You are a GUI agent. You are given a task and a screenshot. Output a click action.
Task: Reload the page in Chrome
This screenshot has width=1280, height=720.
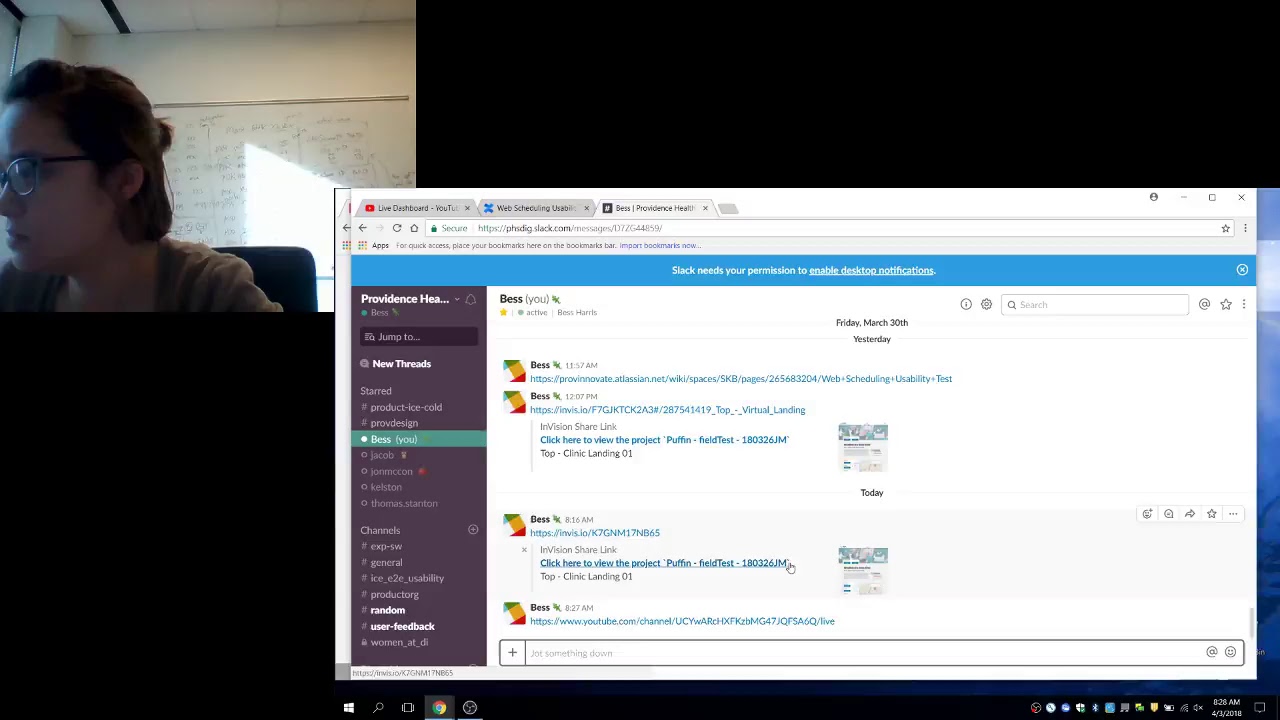click(397, 228)
